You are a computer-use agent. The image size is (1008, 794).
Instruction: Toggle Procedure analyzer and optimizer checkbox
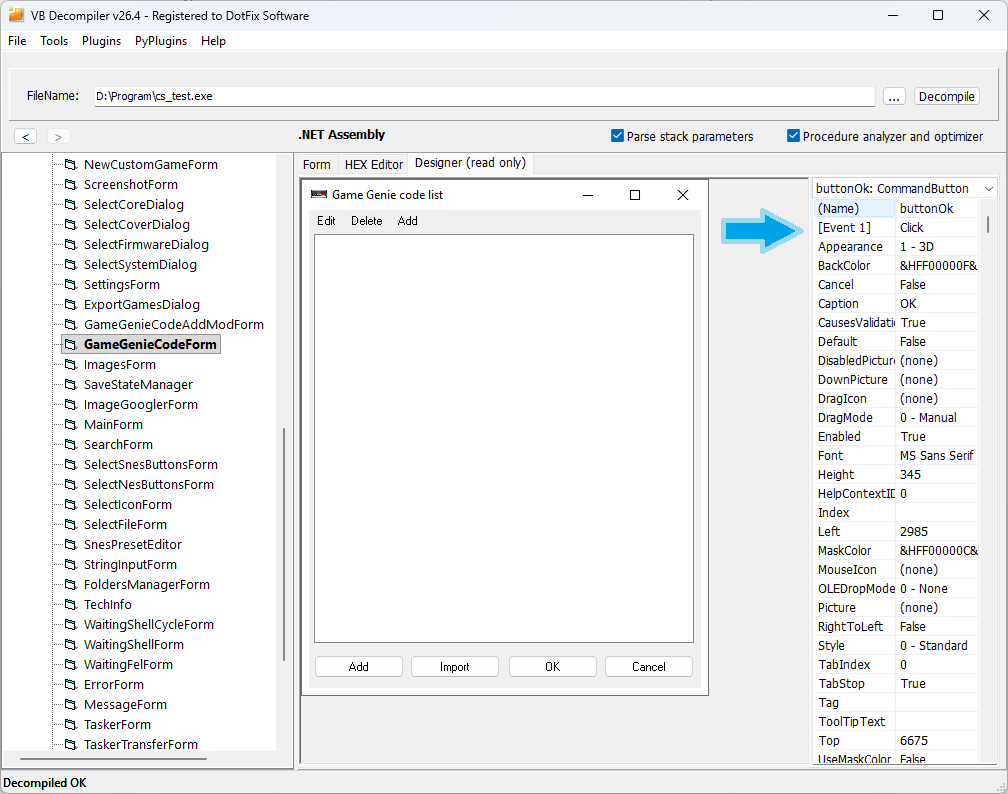[793, 136]
